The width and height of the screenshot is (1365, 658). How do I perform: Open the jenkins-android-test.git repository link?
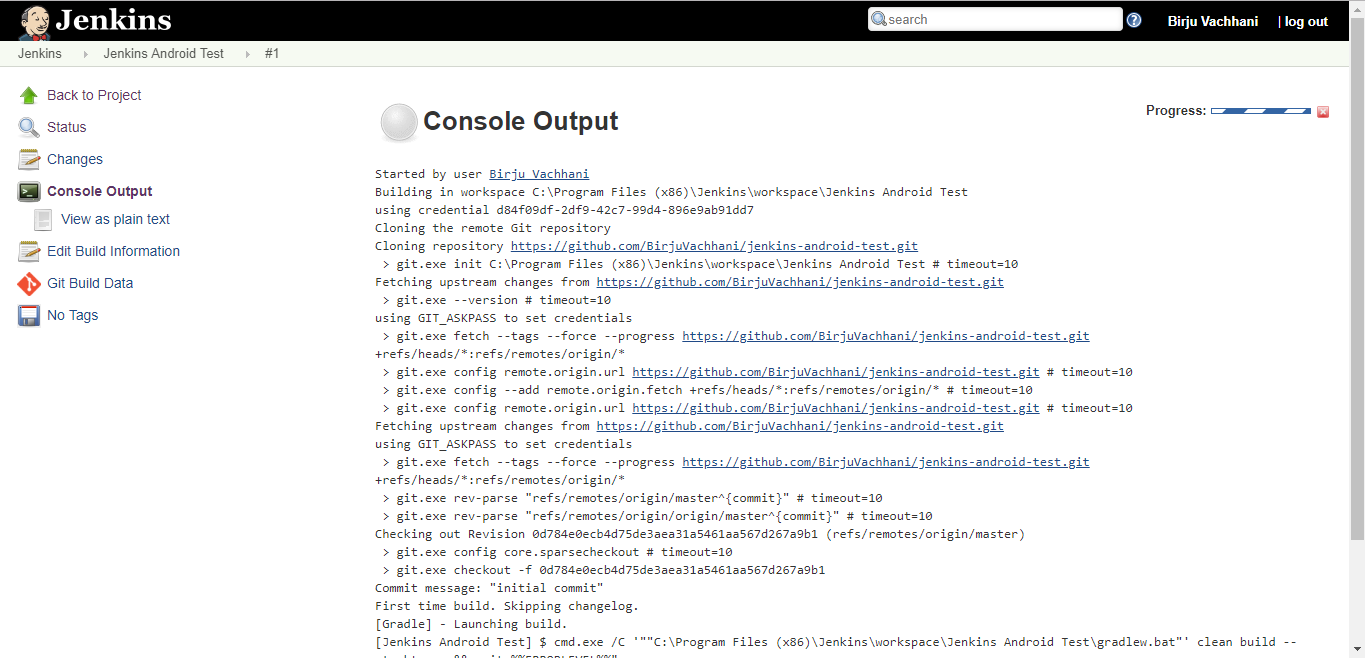[713, 245]
